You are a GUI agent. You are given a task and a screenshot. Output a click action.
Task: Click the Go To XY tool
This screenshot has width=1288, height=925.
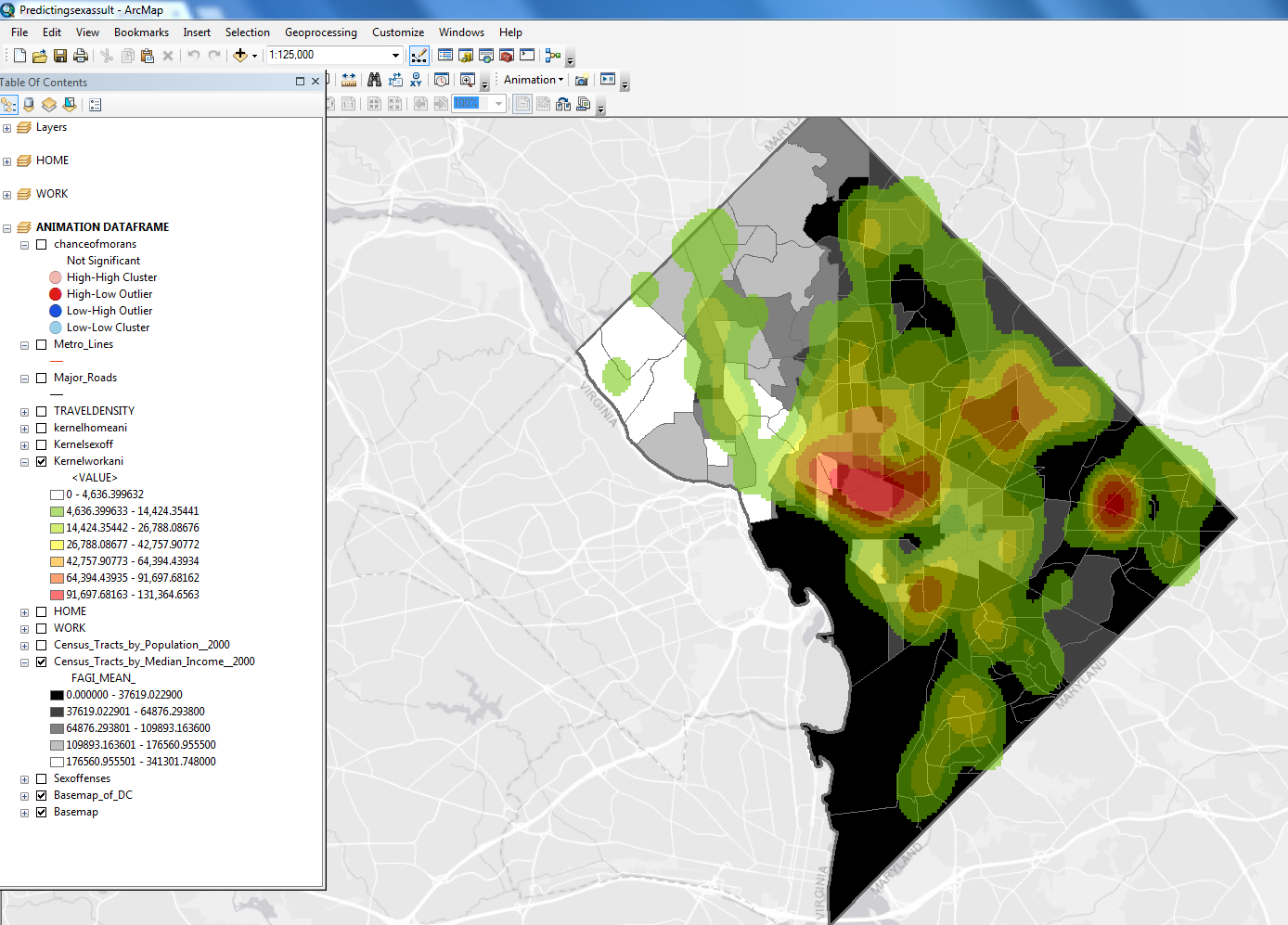click(x=416, y=80)
